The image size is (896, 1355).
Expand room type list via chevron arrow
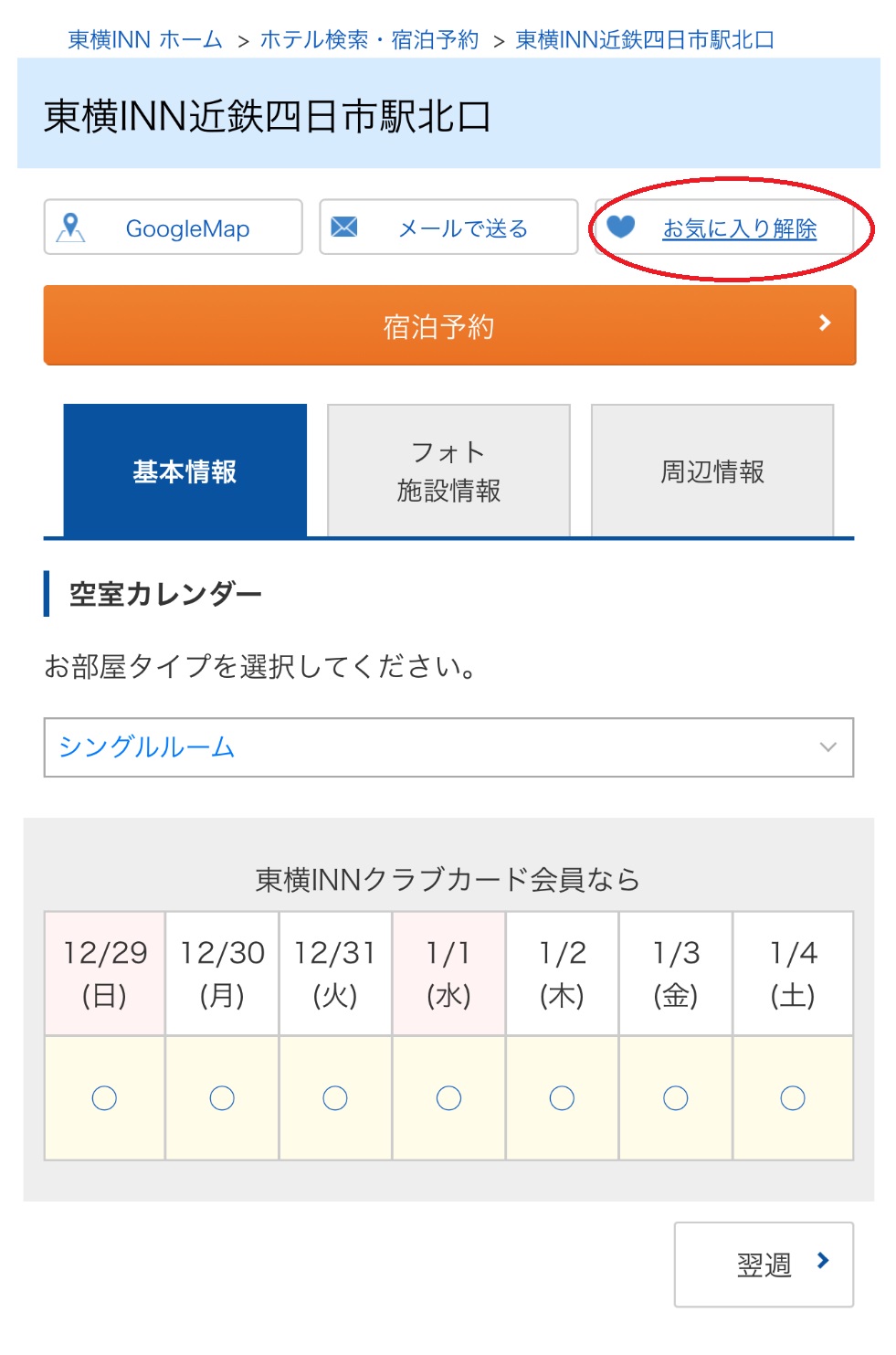(x=828, y=747)
